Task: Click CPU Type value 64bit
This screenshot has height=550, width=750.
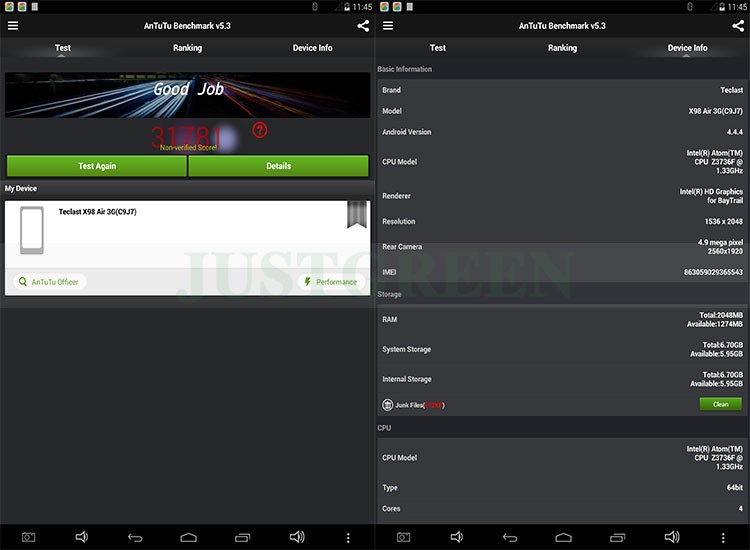Action: tap(735, 487)
